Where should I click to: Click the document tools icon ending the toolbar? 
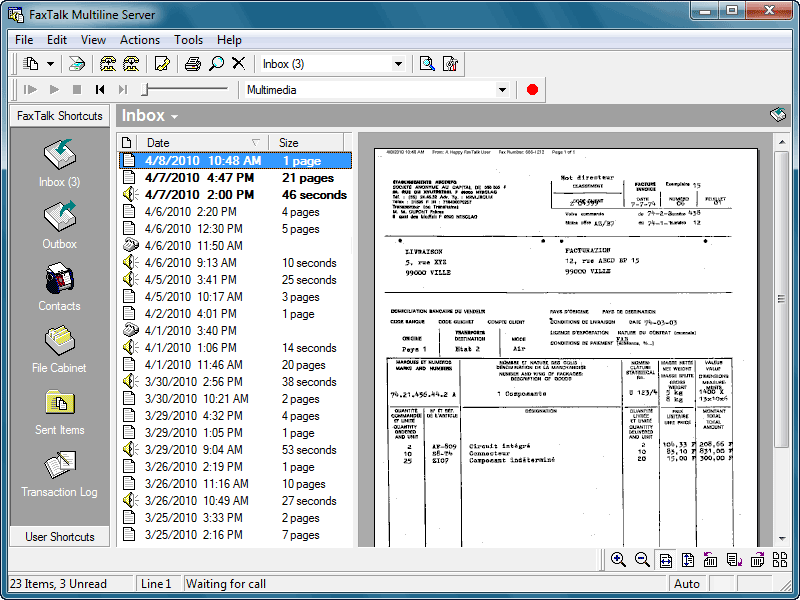[451, 64]
